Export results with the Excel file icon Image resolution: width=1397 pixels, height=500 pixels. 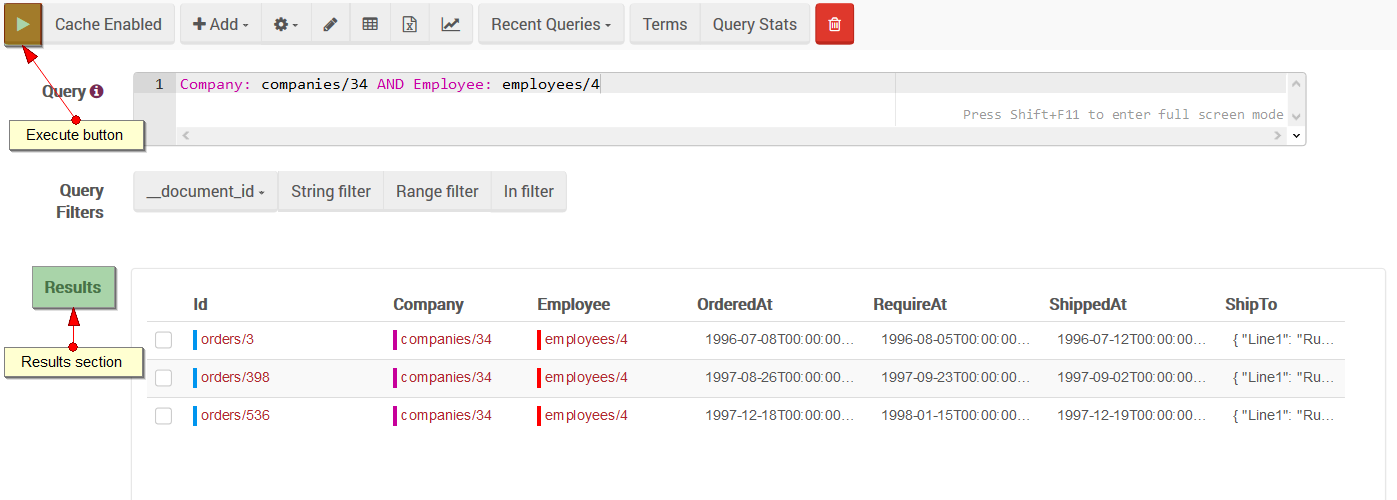coord(409,24)
